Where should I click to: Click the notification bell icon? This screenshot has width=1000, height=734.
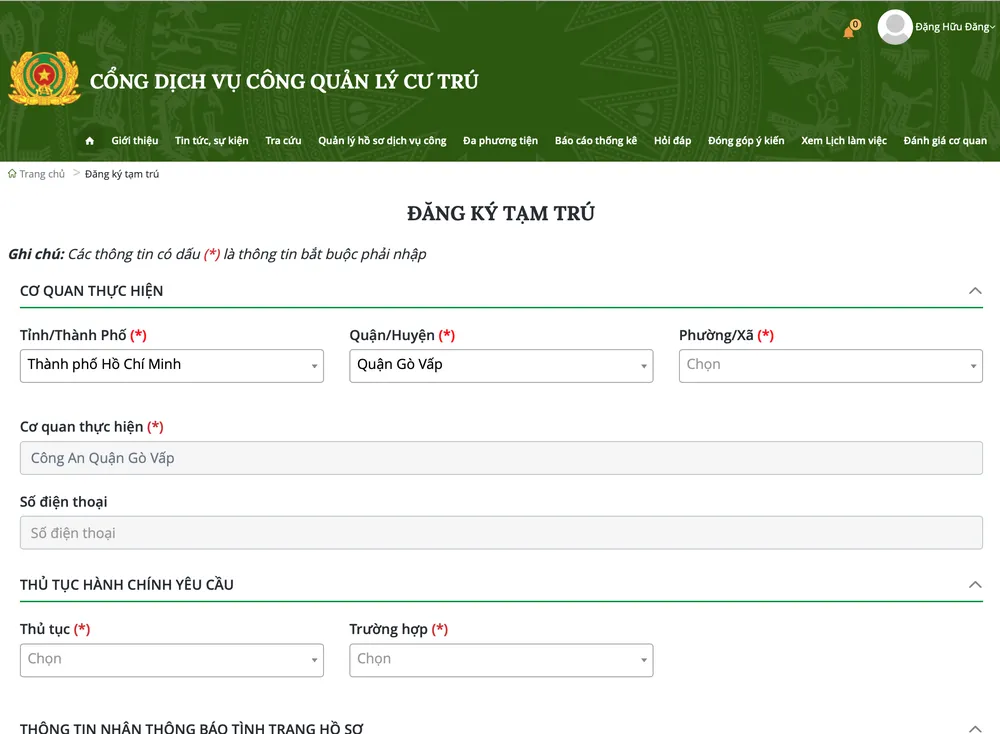848,32
